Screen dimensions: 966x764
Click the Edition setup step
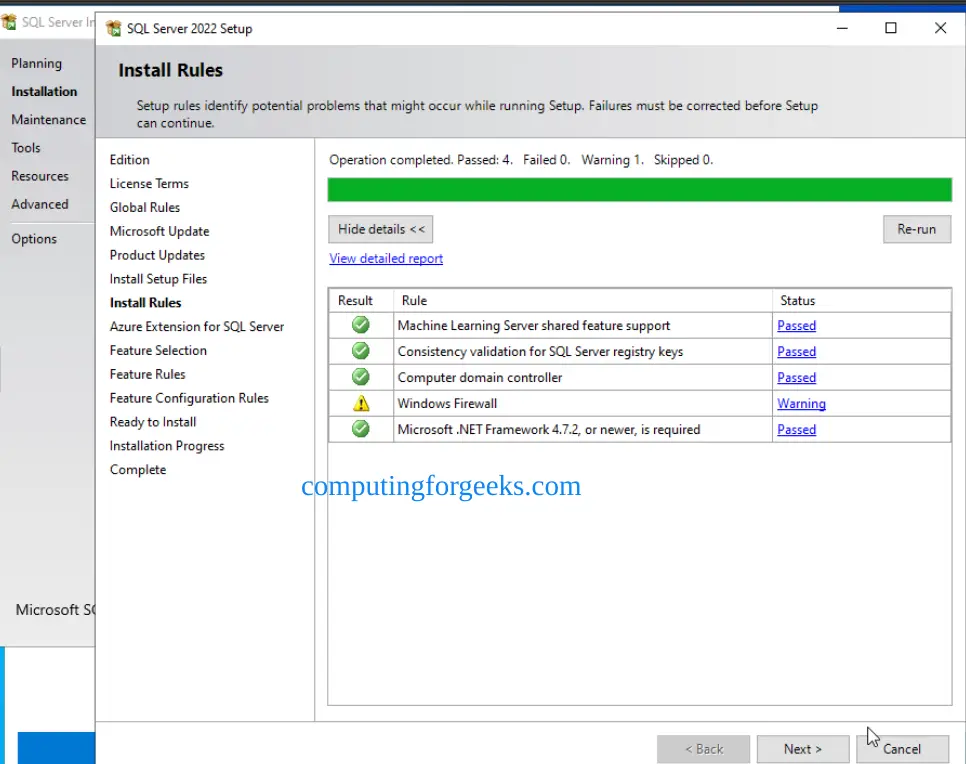tap(129, 160)
